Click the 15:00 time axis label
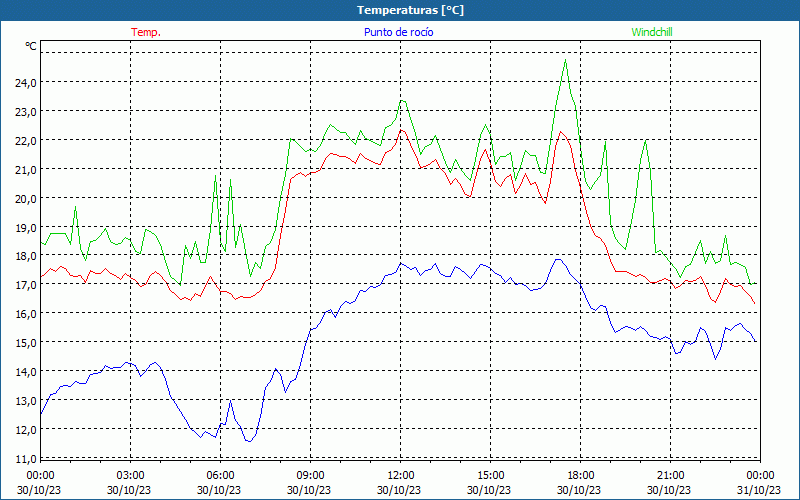Screen dimensions: 800x500 coord(490,476)
